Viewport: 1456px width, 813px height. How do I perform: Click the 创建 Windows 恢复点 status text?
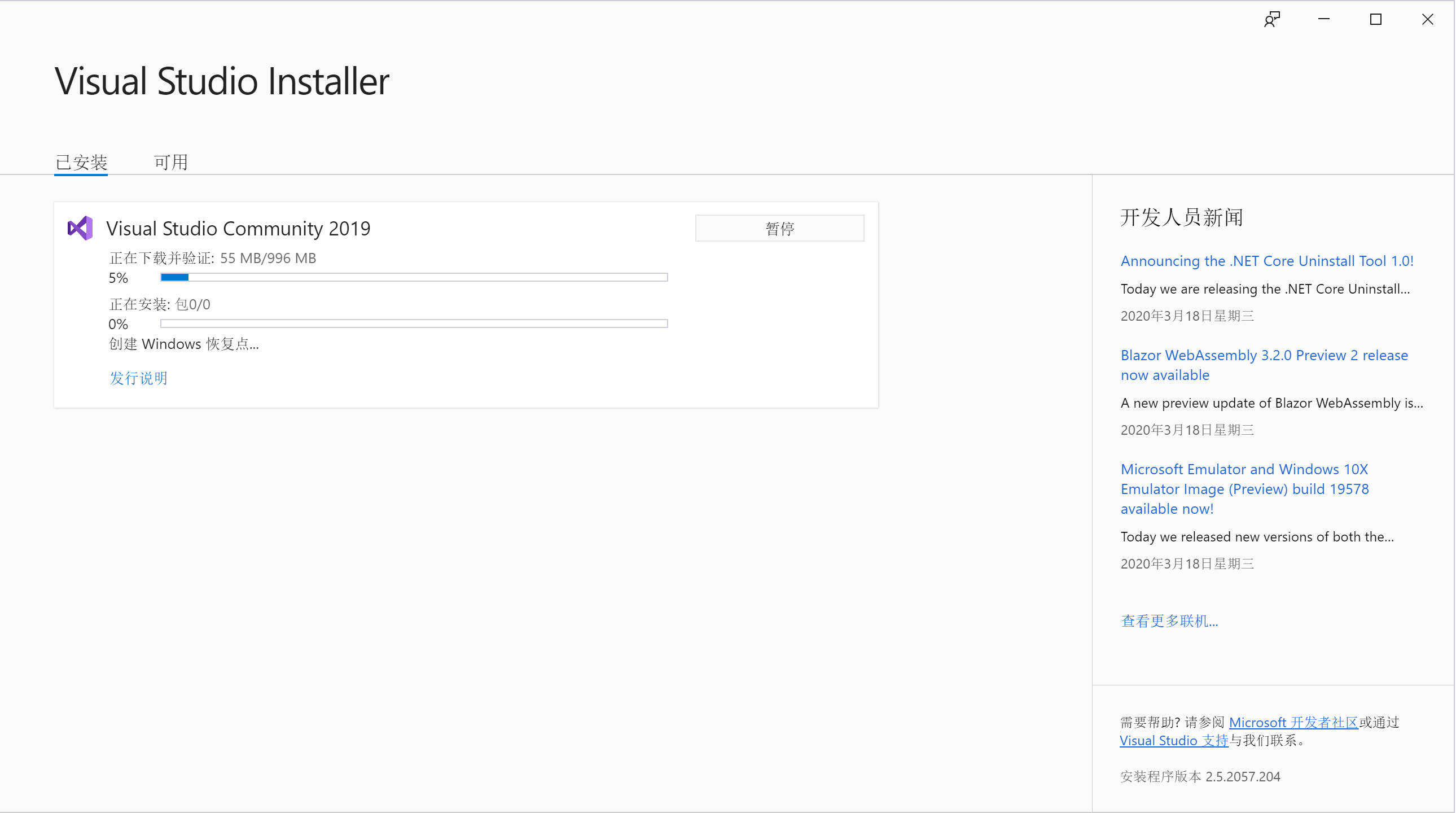click(x=184, y=344)
